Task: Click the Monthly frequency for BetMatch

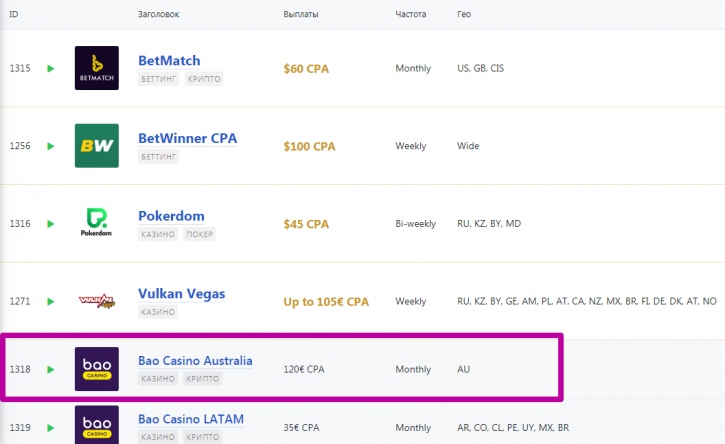Action: [413, 68]
